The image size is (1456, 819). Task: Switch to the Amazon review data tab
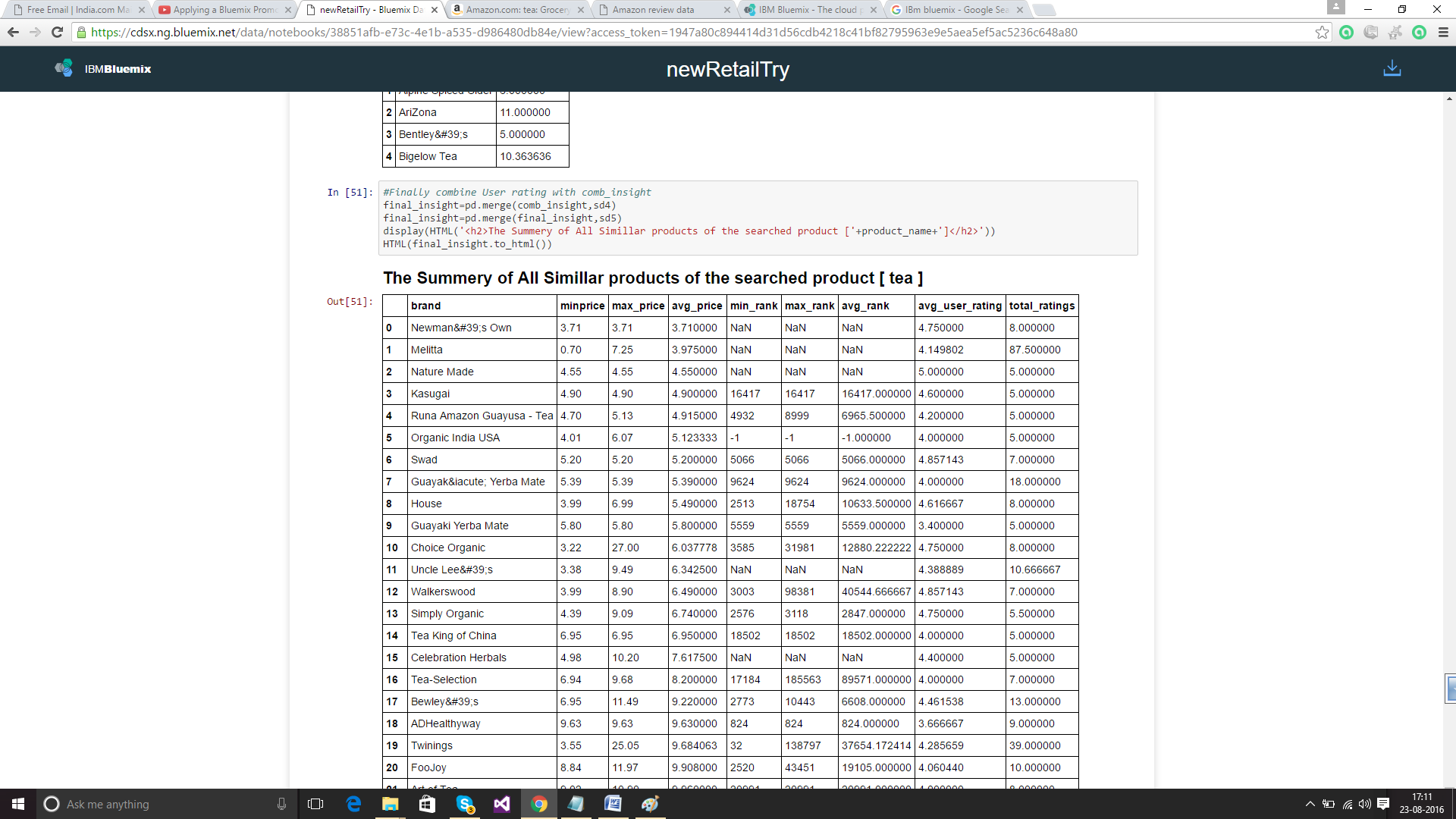click(652, 10)
